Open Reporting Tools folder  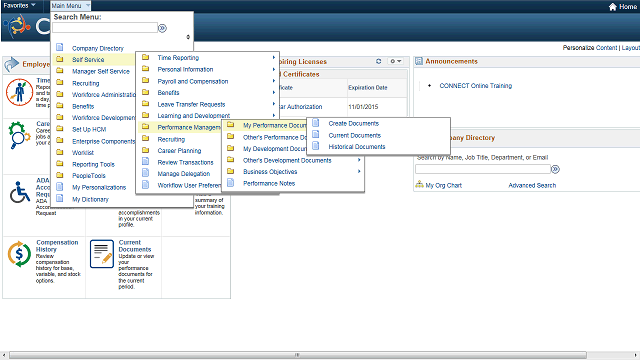[93, 164]
